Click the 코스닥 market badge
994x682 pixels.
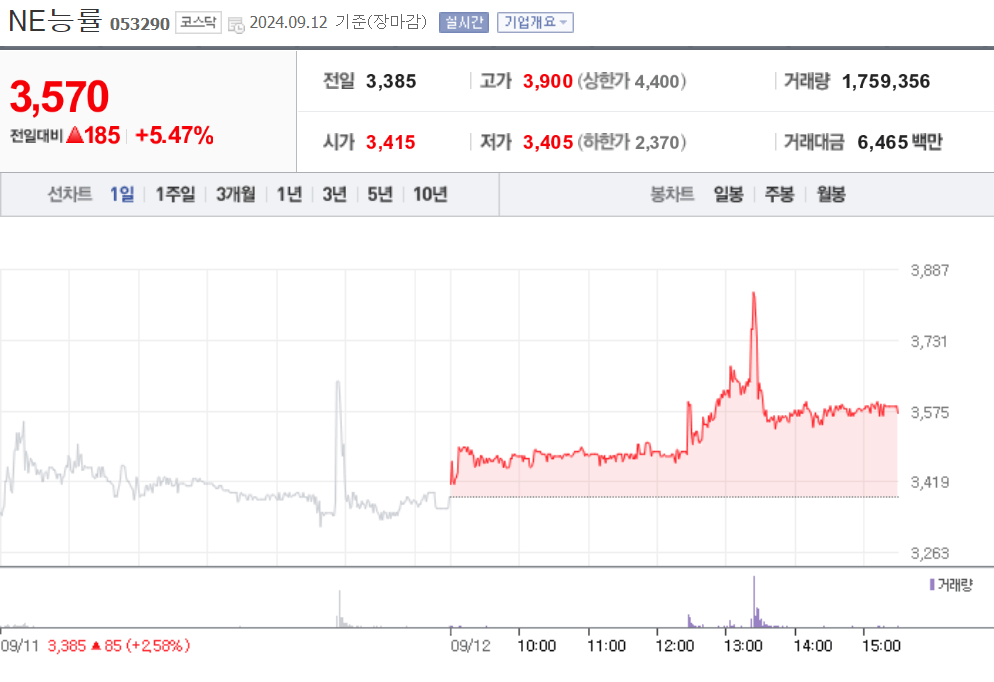[198, 22]
